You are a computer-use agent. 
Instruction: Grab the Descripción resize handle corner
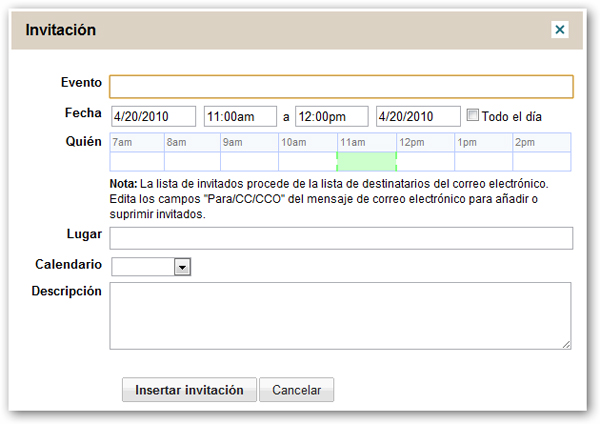566,345
